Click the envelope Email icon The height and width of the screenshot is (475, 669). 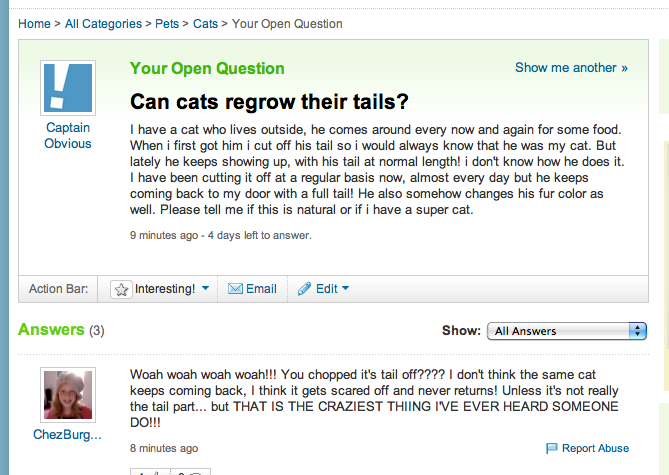[235, 289]
